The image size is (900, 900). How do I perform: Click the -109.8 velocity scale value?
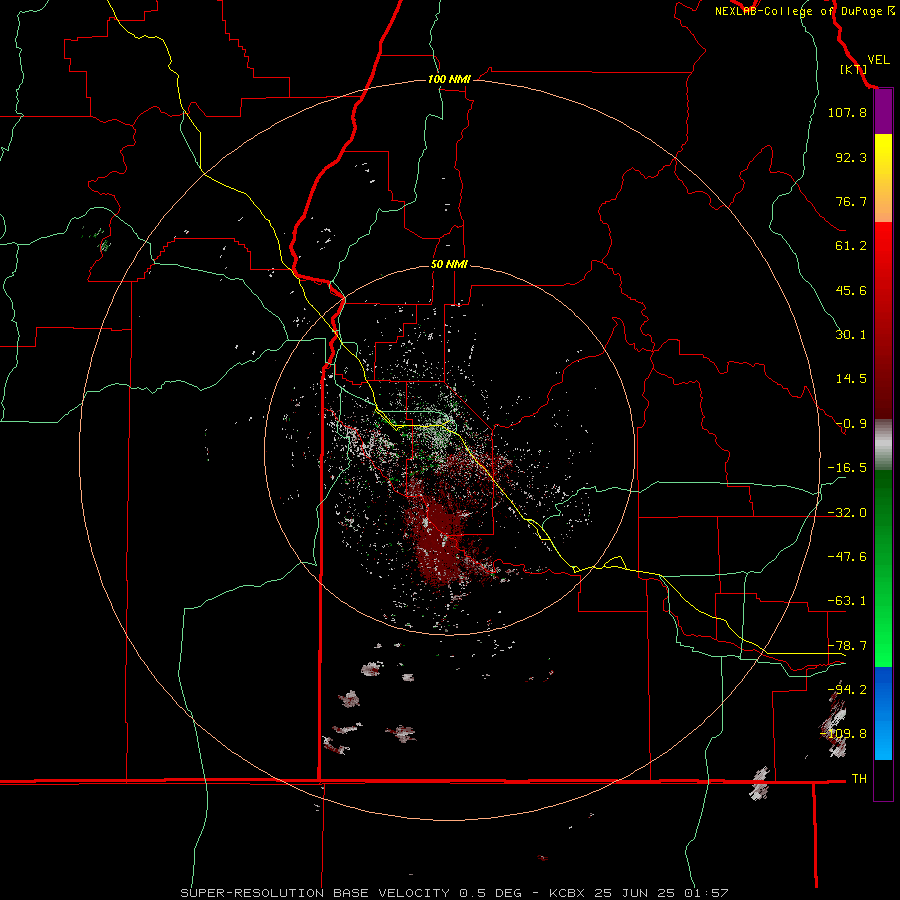click(844, 734)
